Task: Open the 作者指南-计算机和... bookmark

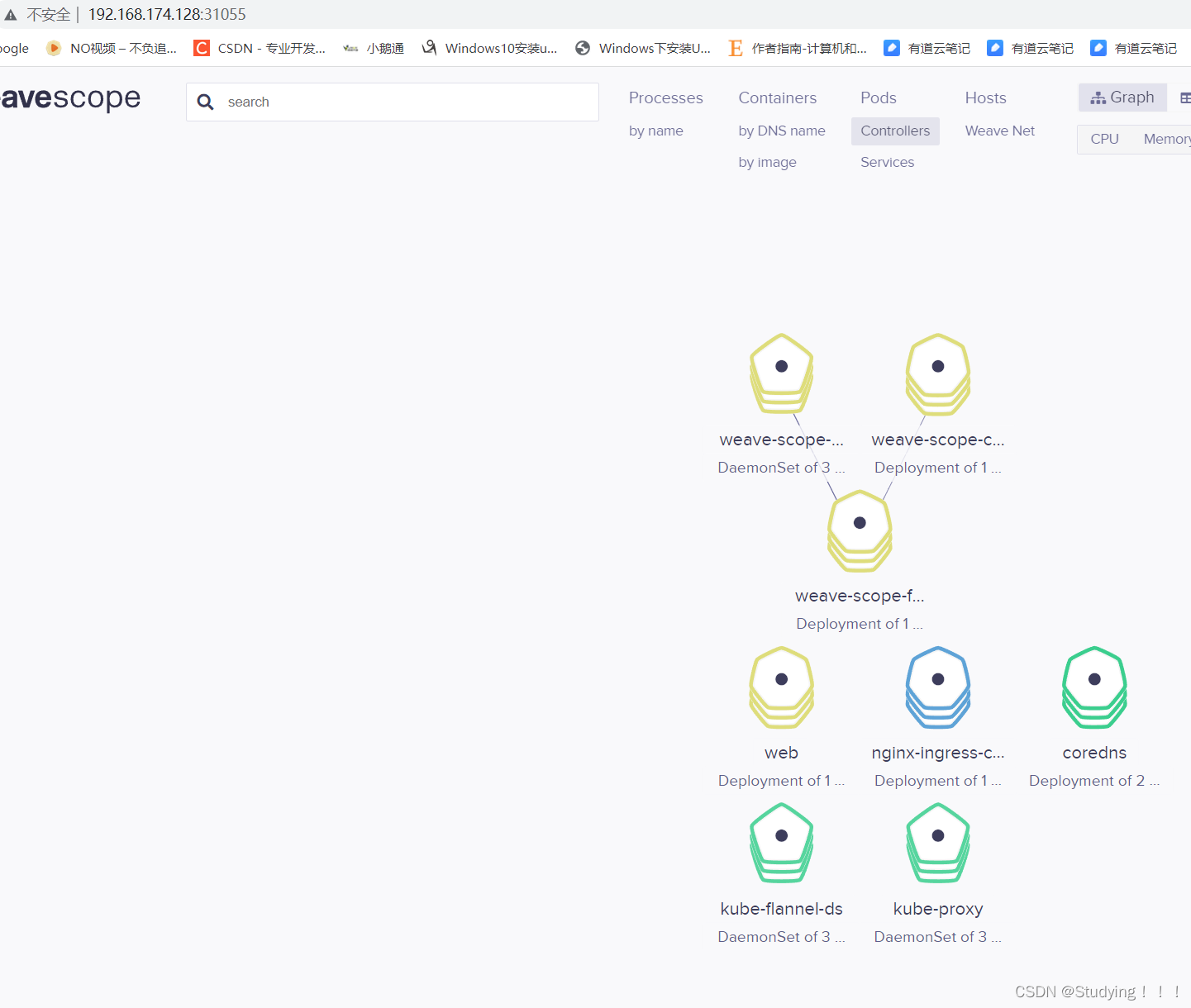Action: [798, 48]
